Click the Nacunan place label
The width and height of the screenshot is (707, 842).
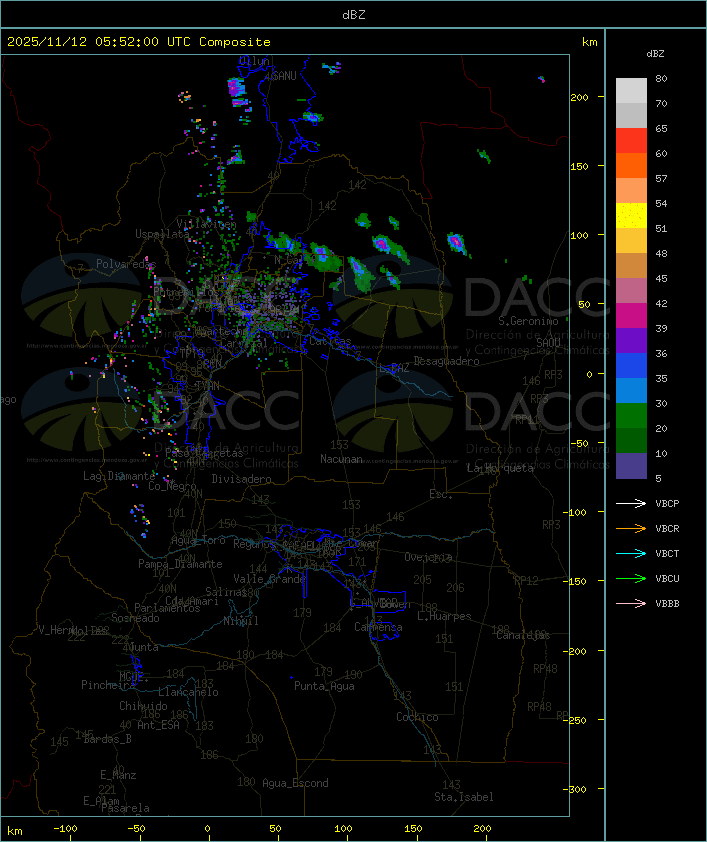click(341, 459)
